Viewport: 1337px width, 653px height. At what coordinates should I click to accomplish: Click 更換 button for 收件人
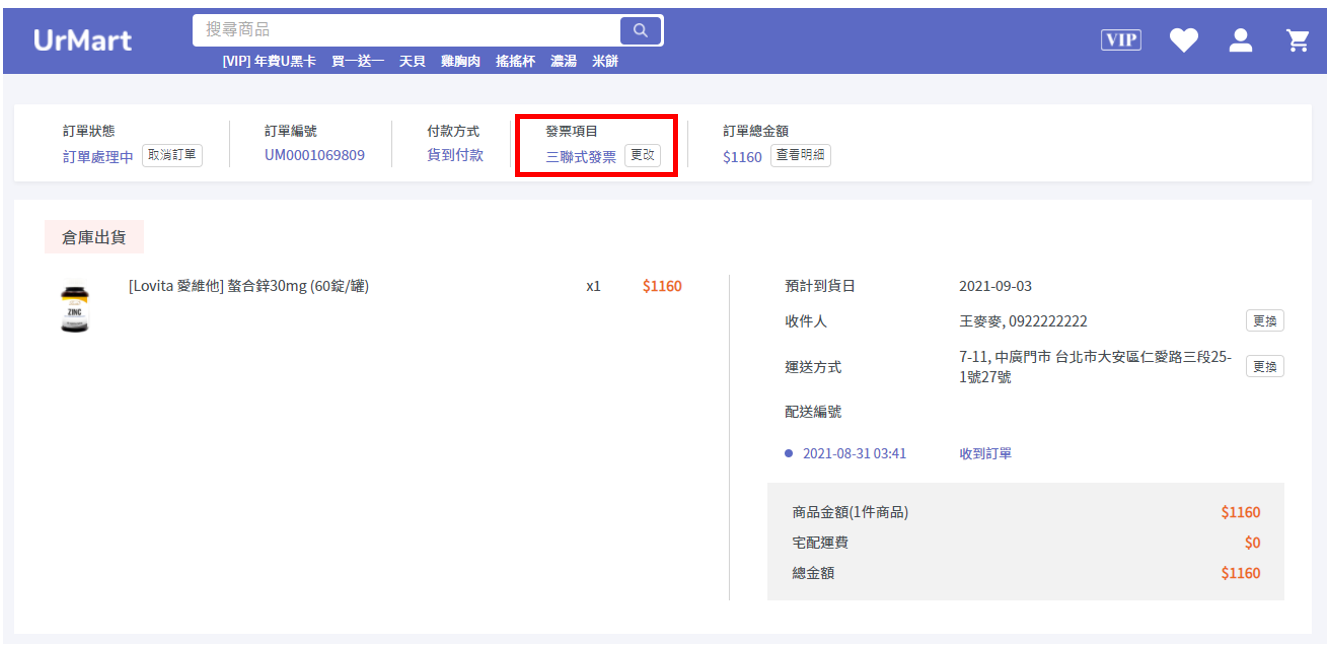(1265, 321)
